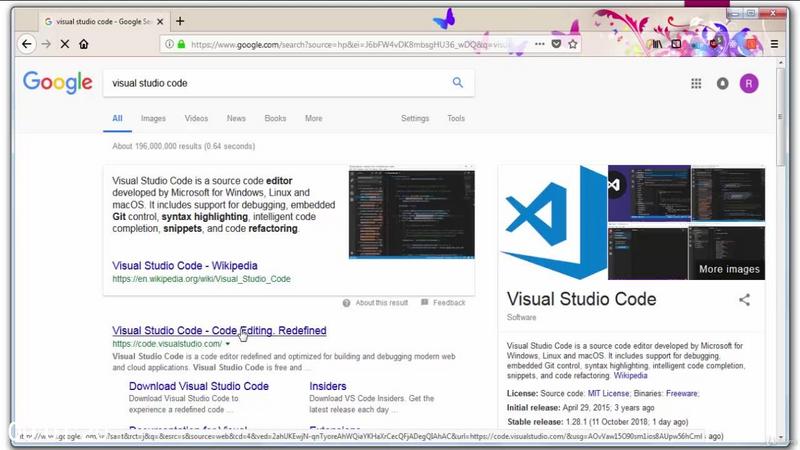Submit search with the magnifier icon
The height and width of the screenshot is (450, 800).
click(x=458, y=83)
